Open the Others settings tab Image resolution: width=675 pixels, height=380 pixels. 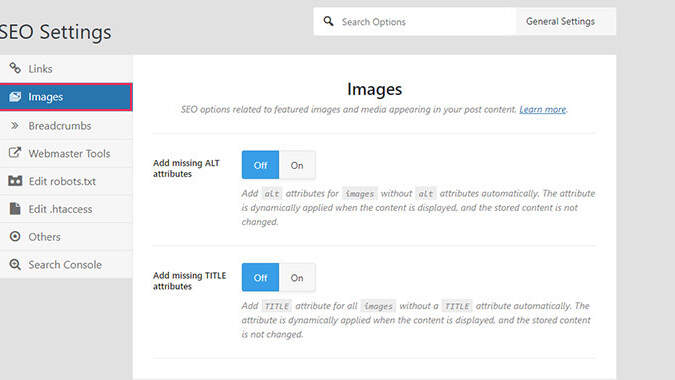pos(66,237)
